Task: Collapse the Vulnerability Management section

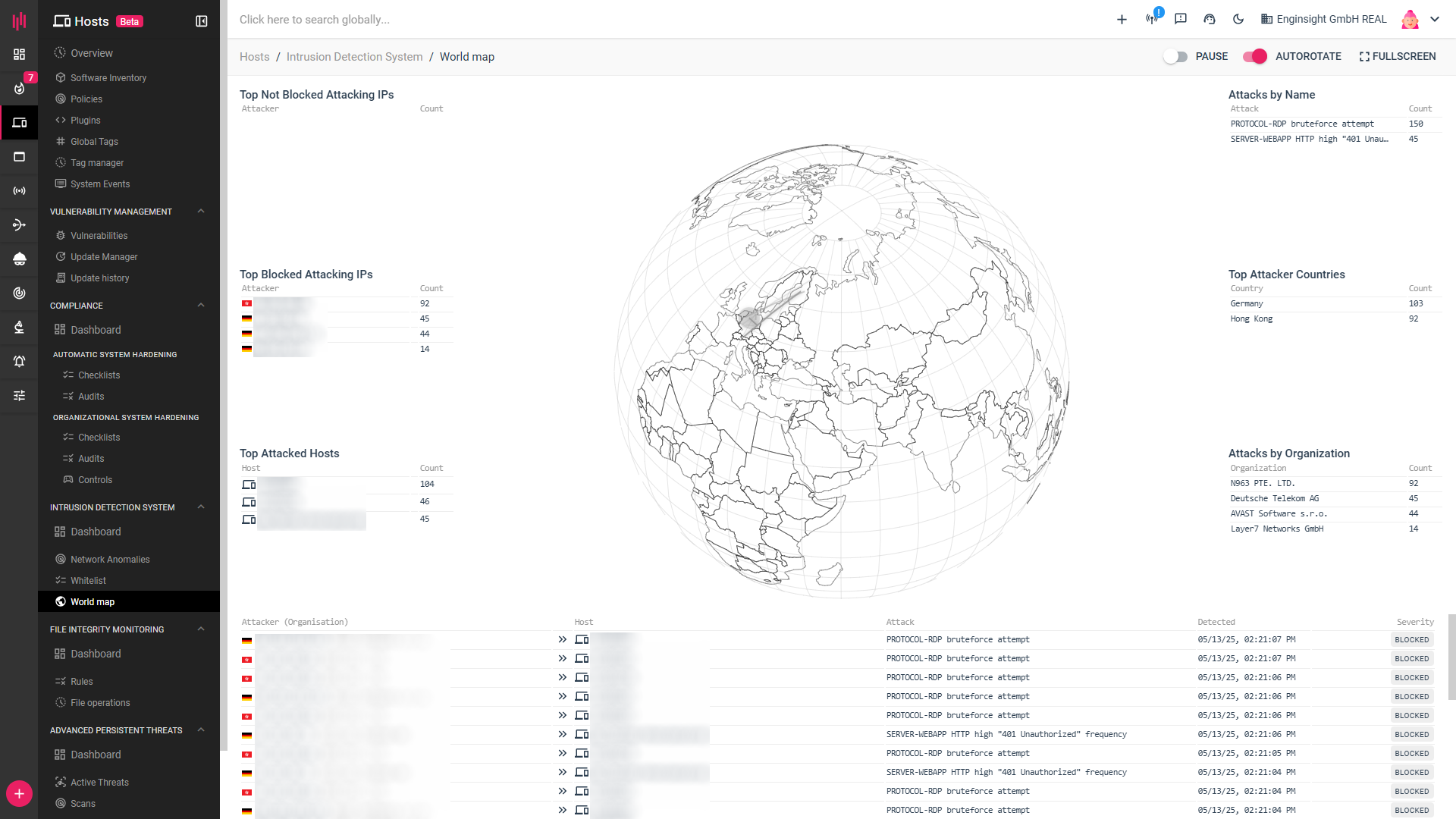Action: 201,212
